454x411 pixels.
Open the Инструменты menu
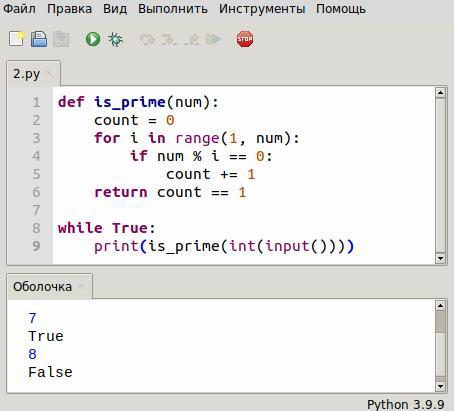[262, 9]
